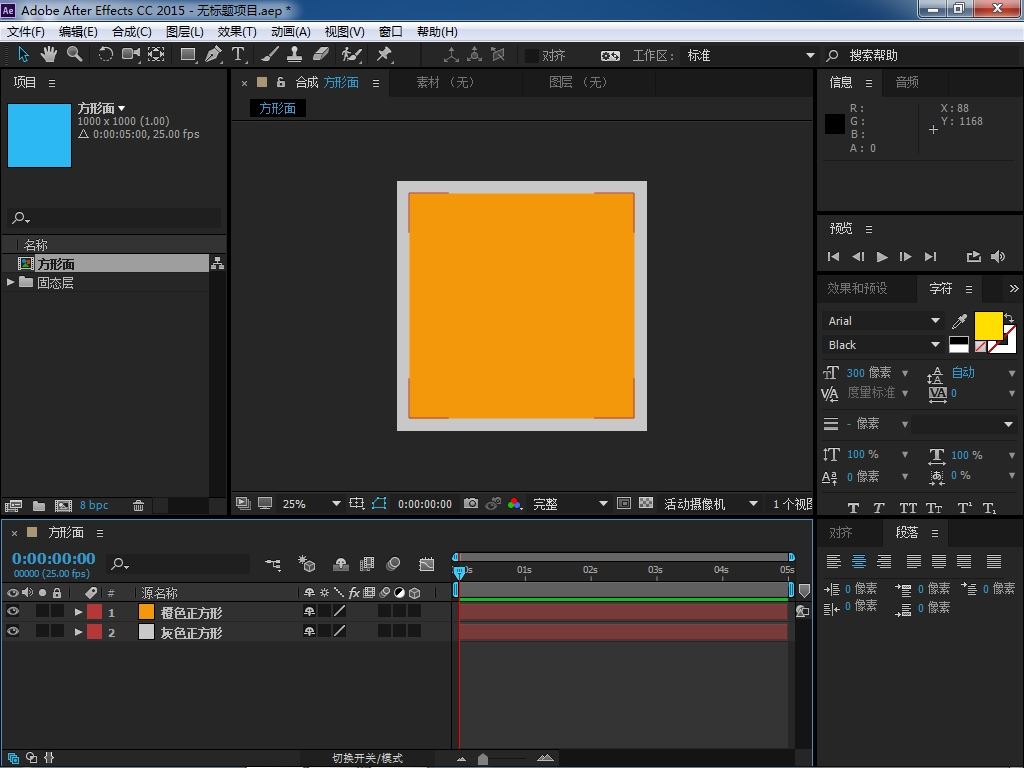
Task: Select the Hand tool
Action: click(48, 55)
